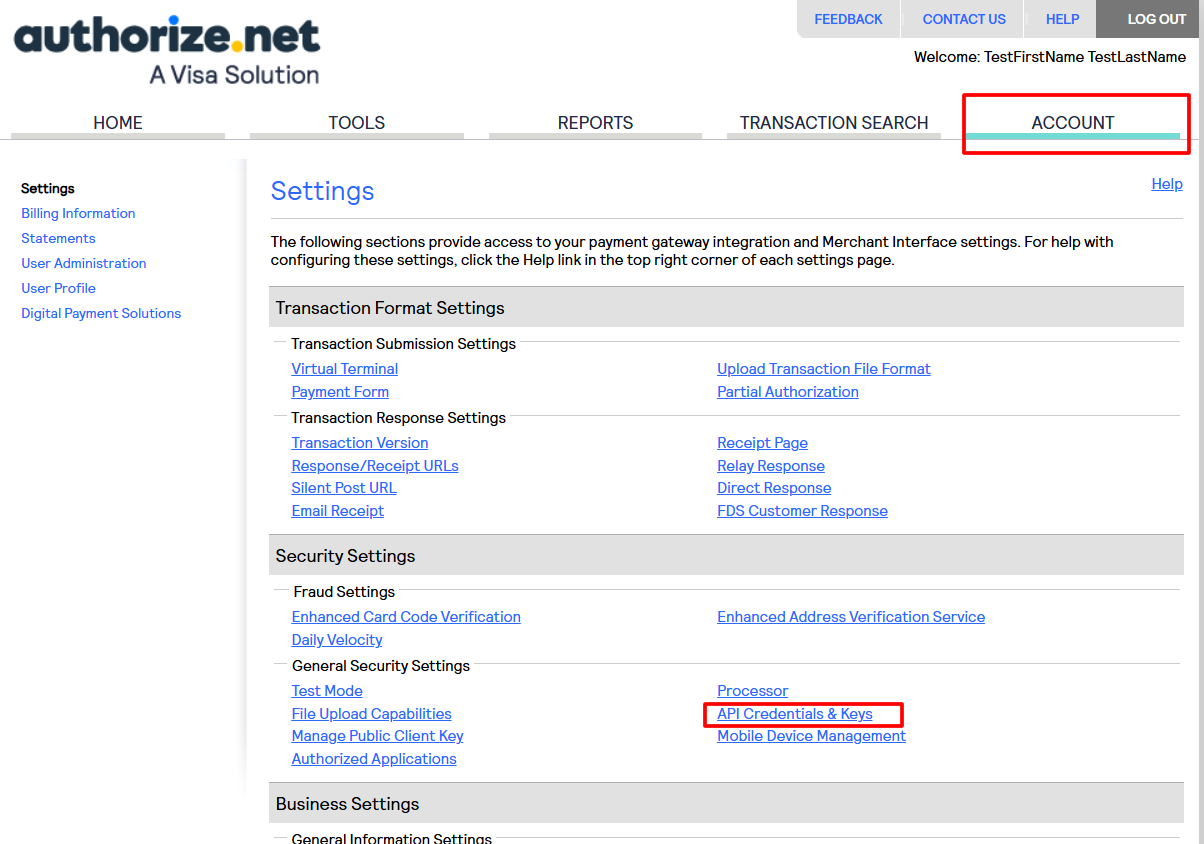This screenshot has height=844, width=1204.
Task: Click the Settings page heading
Action: point(322,191)
